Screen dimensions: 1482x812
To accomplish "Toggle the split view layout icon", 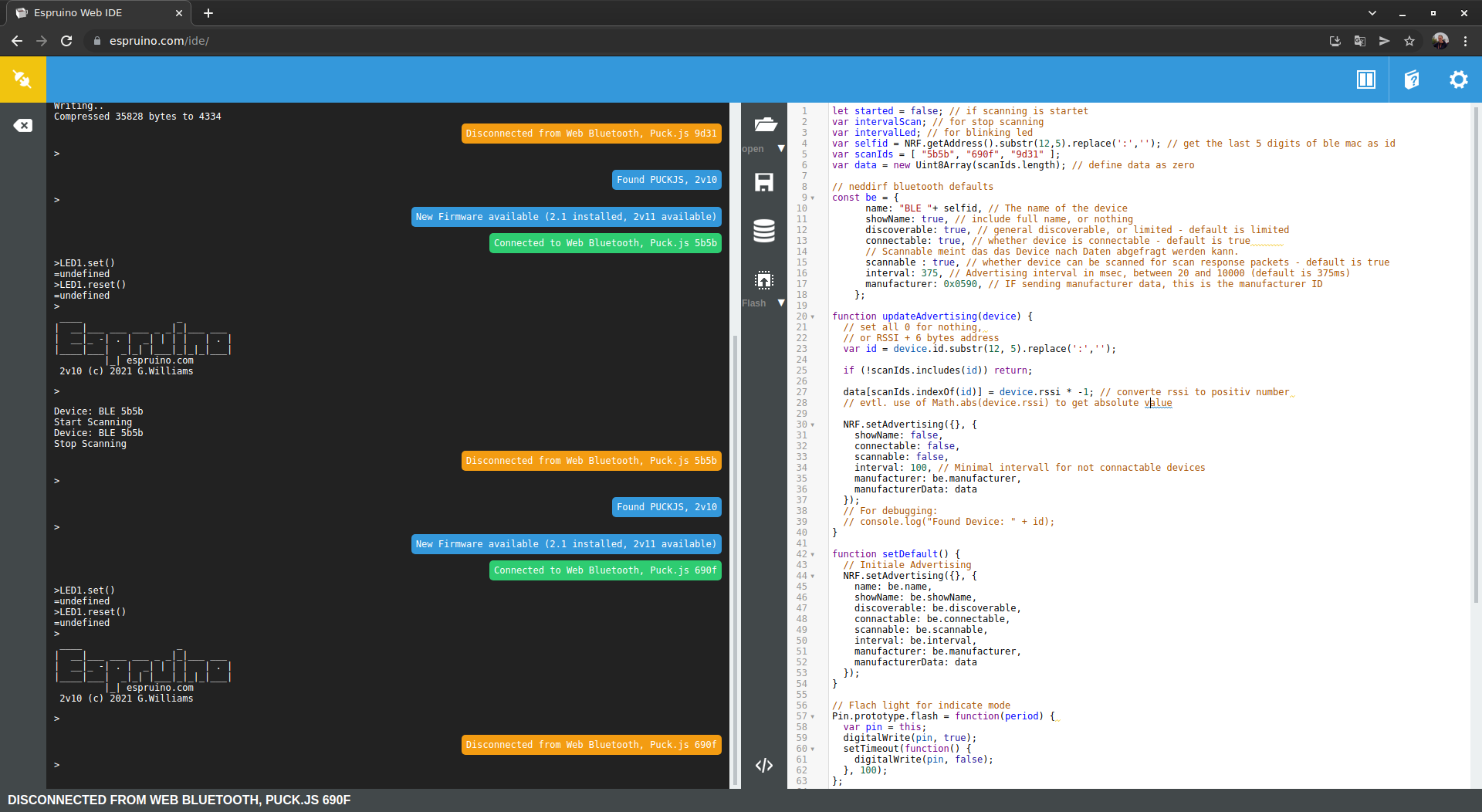I will pos(1365,80).
